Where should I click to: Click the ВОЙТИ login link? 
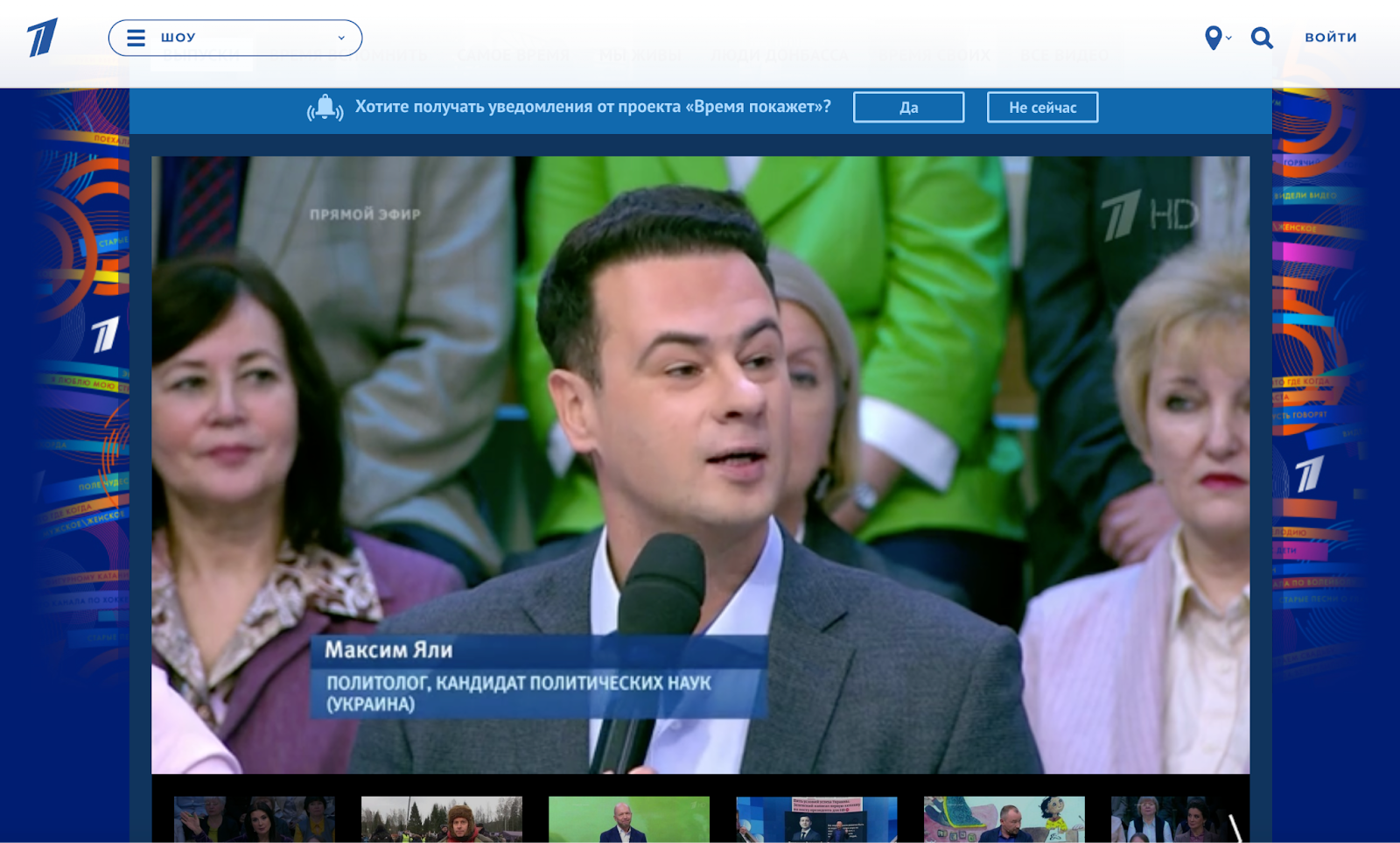[1331, 37]
